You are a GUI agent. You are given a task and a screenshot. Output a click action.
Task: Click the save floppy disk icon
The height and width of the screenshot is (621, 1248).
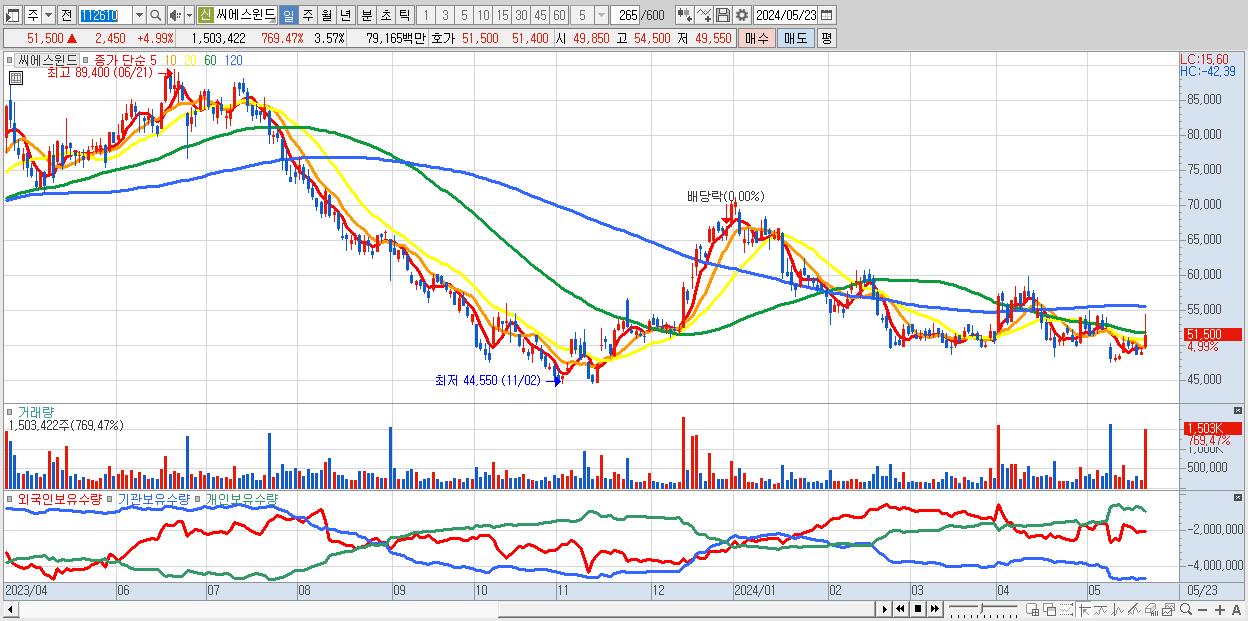pyautogui.click(x=723, y=15)
